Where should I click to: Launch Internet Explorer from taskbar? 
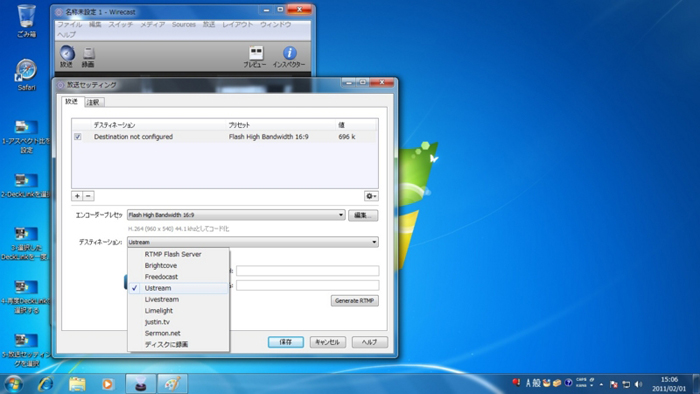pos(46,384)
